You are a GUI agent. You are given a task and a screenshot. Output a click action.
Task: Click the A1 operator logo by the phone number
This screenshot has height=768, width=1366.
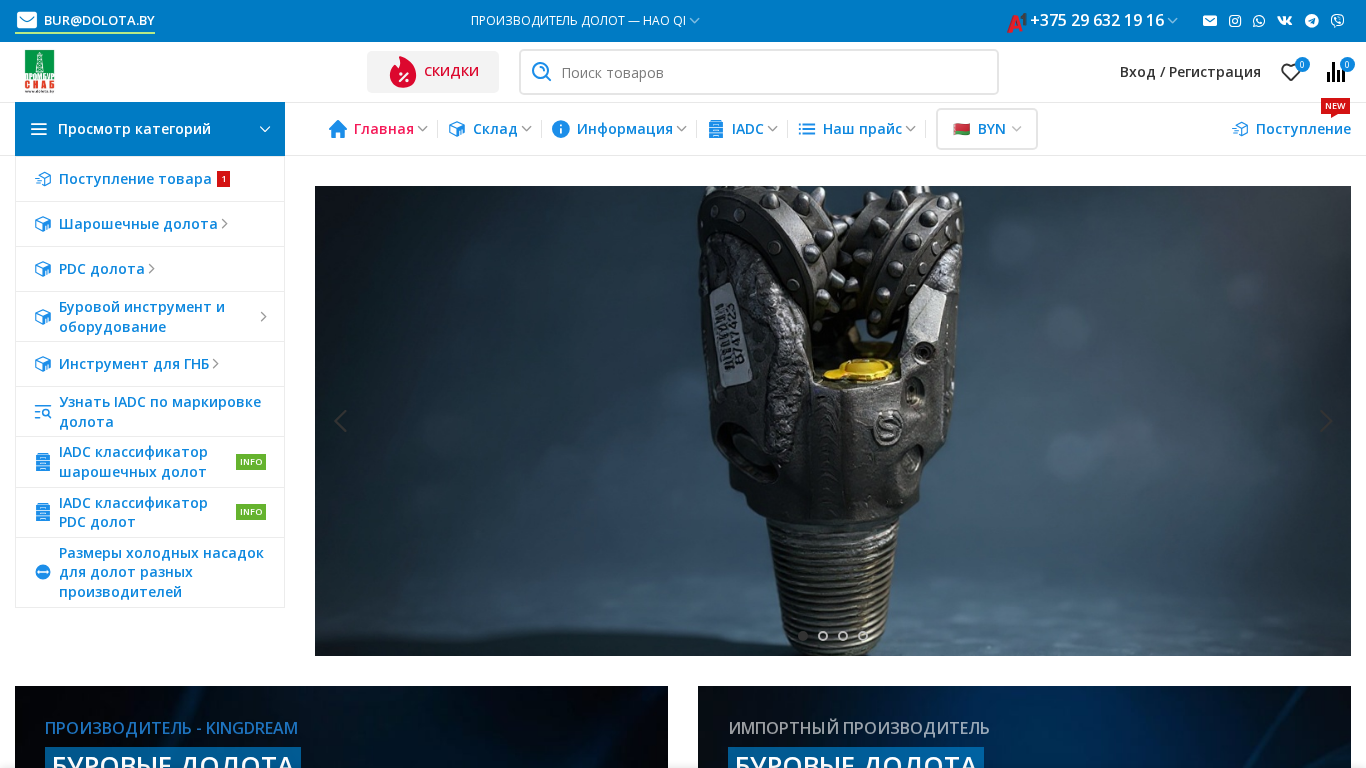coord(1017,22)
